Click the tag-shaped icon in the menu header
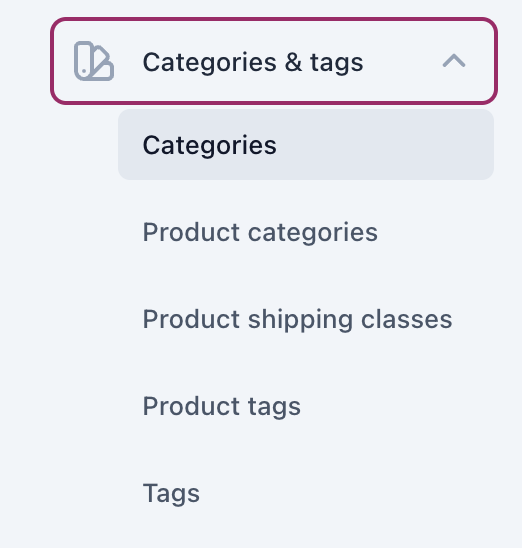This screenshot has height=548, width=522. 94,61
